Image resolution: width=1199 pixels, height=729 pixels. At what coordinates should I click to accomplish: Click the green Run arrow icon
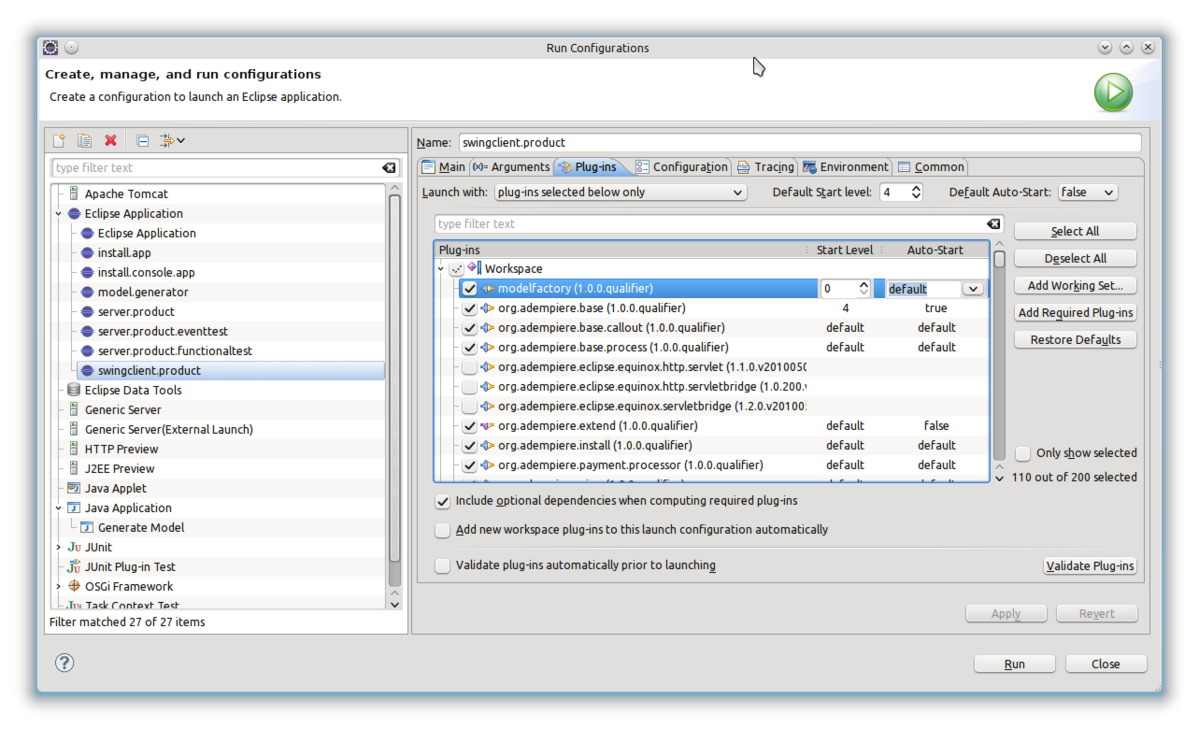pos(1113,92)
